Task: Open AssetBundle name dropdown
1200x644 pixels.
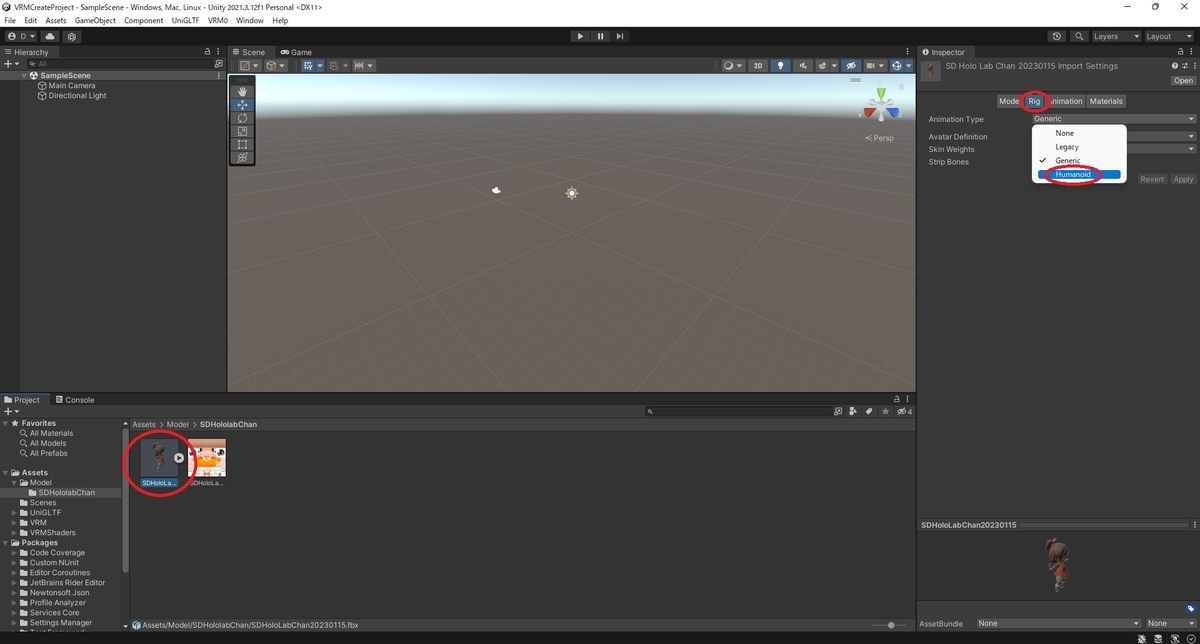Action: click(1058, 623)
